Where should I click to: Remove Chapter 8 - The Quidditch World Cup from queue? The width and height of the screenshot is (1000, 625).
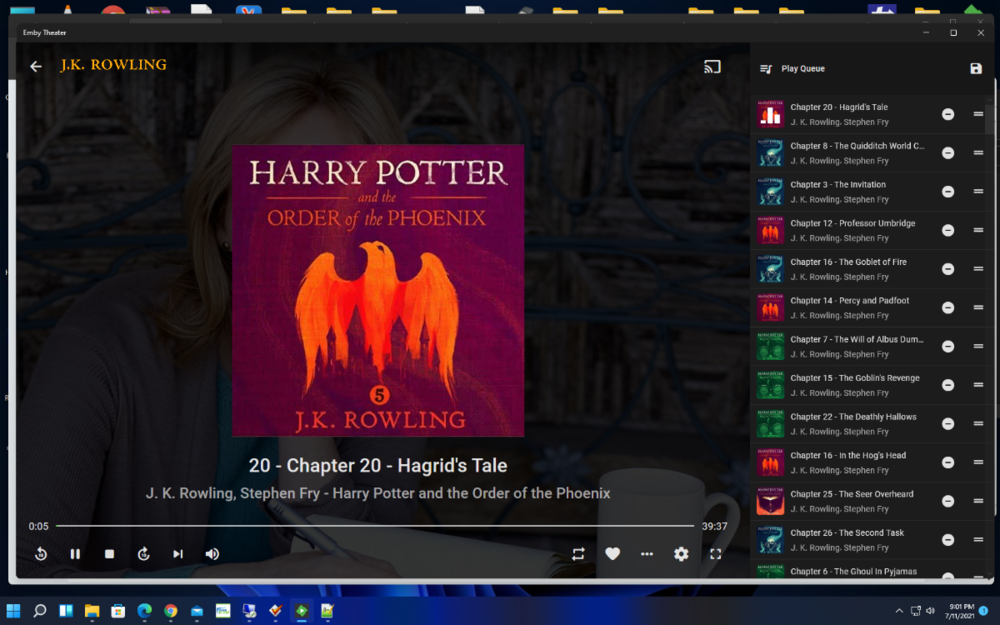coord(948,153)
